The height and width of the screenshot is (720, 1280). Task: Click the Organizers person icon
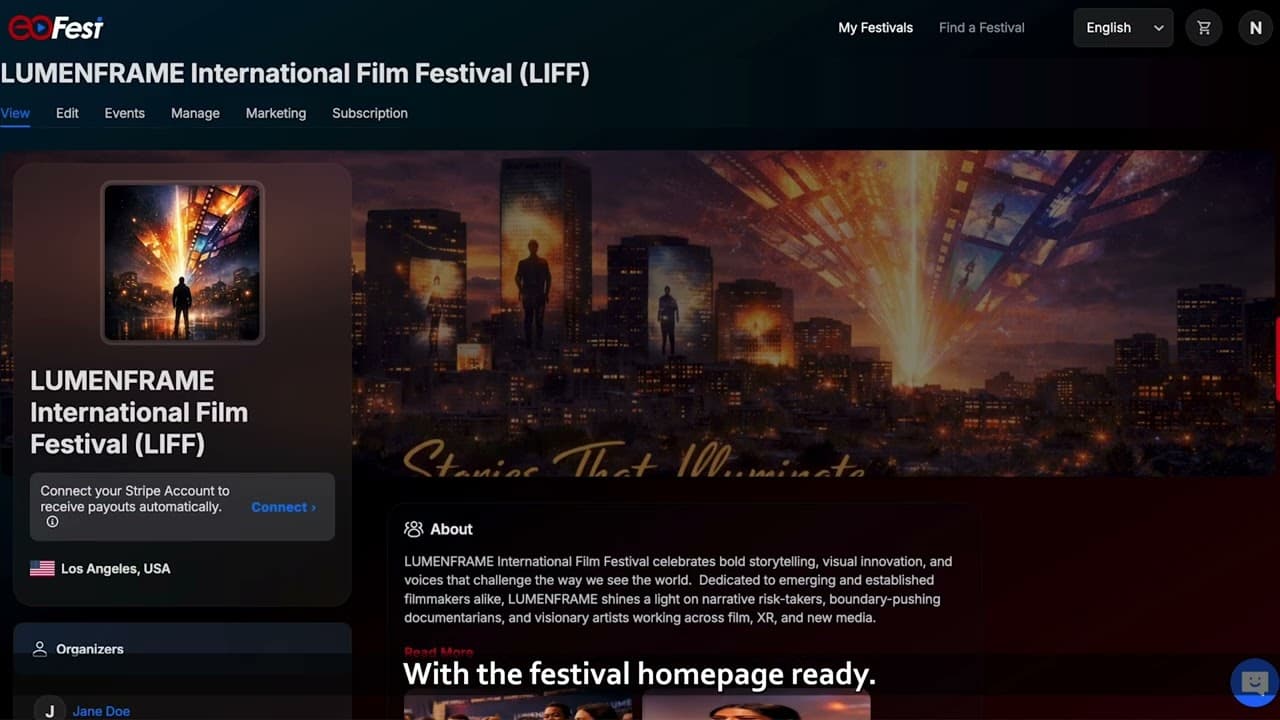(40, 649)
